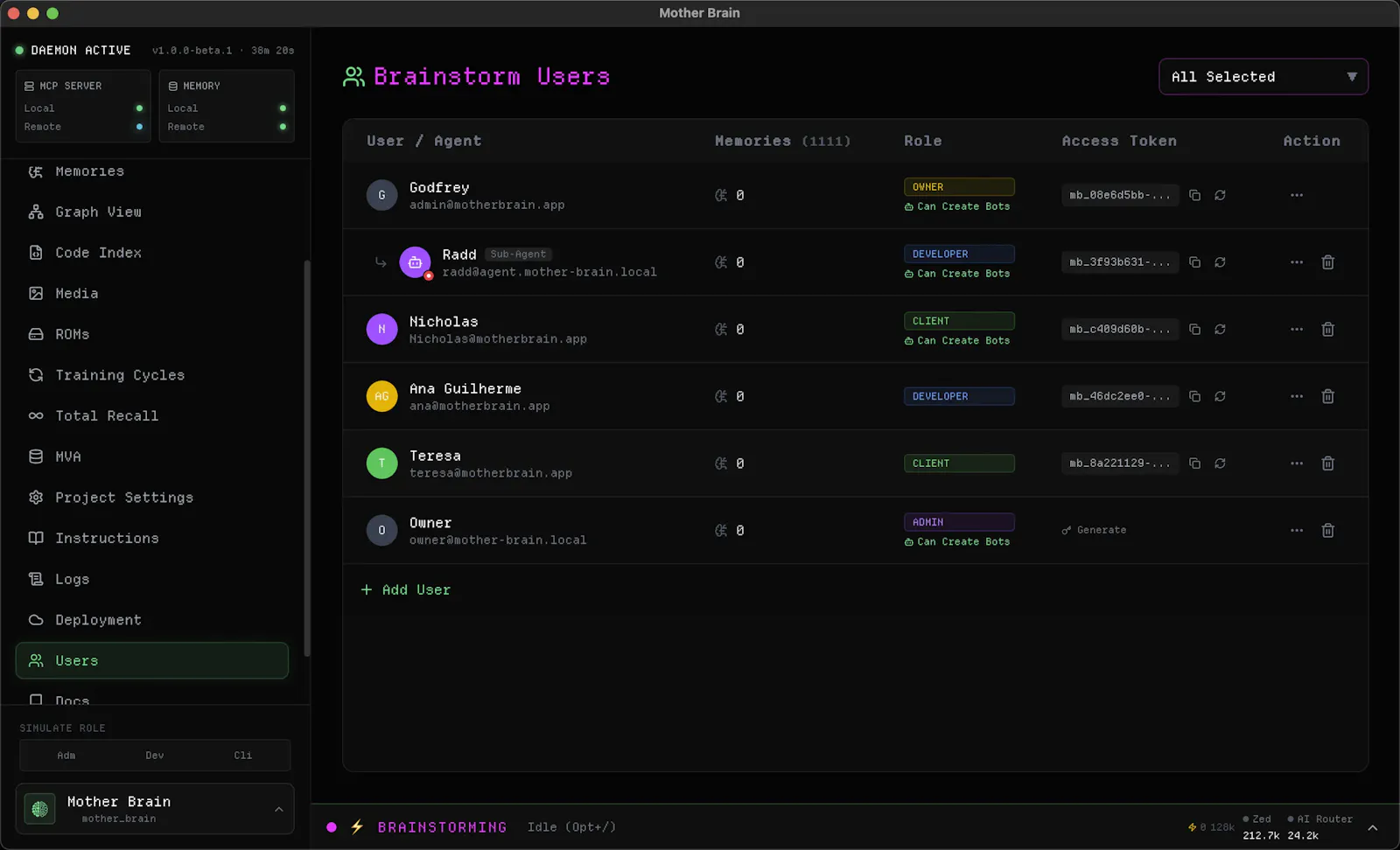The height and width of the screenshot is (850, 1400).
Task: Click Radd's robot avatar icon
Action: pyautogui.click(x=415, y=262)
